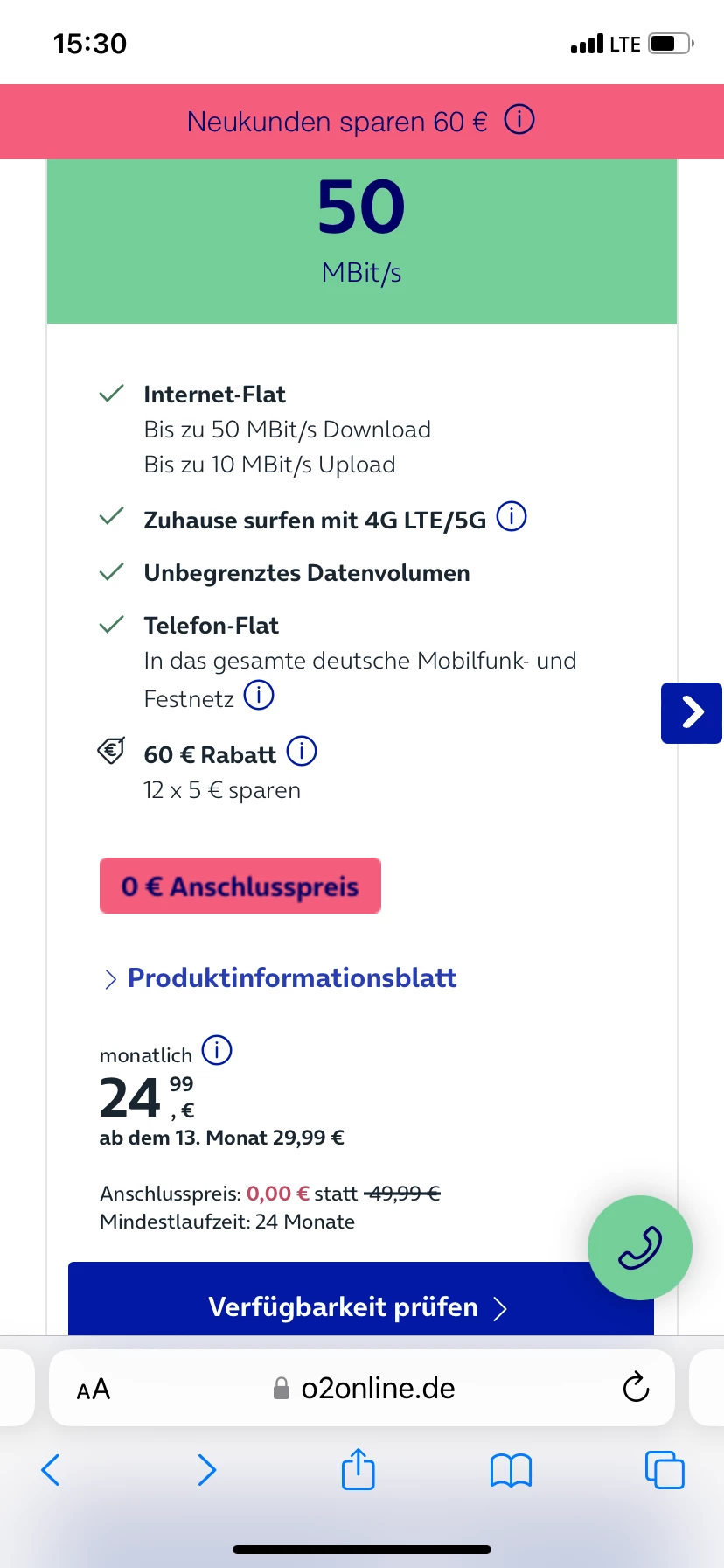
Task: Tap the 0 € Anschlusspreis badge
Action: click(240, 885)
